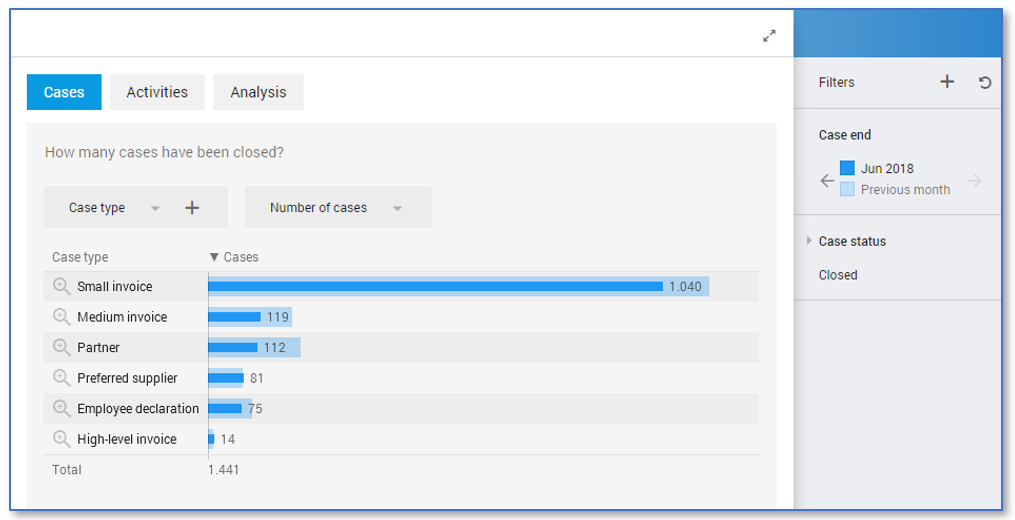Zoom into Preferred supplier row
The height and width of the screenshot is (520, 1015).
62,378
